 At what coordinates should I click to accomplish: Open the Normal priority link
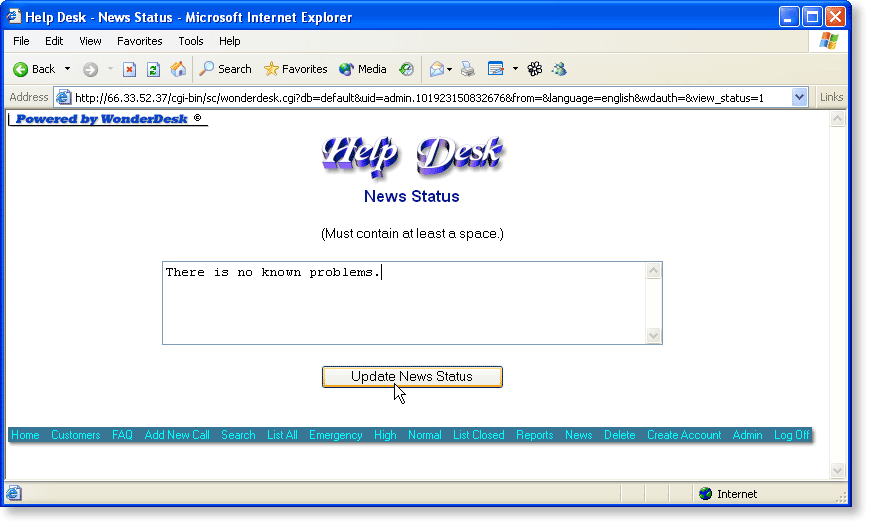(x=424, y=435)
